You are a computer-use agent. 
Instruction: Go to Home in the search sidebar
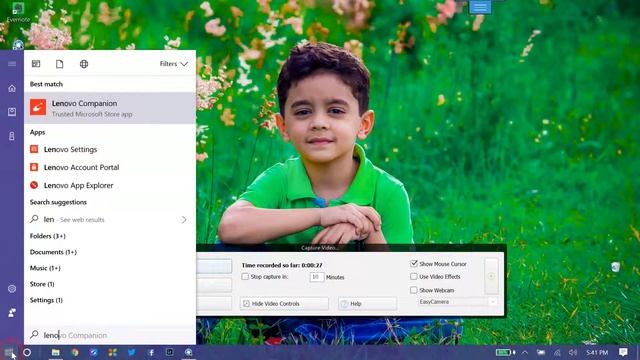point(12,88)
